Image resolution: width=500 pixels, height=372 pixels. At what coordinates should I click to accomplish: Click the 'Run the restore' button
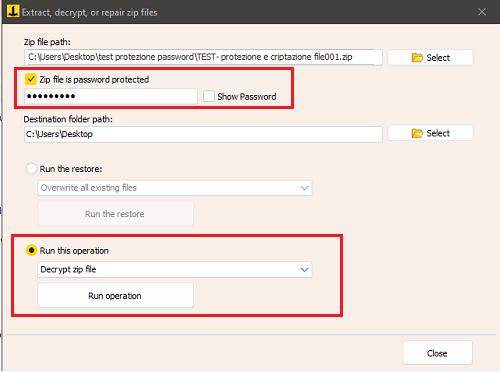pos(115,214)
